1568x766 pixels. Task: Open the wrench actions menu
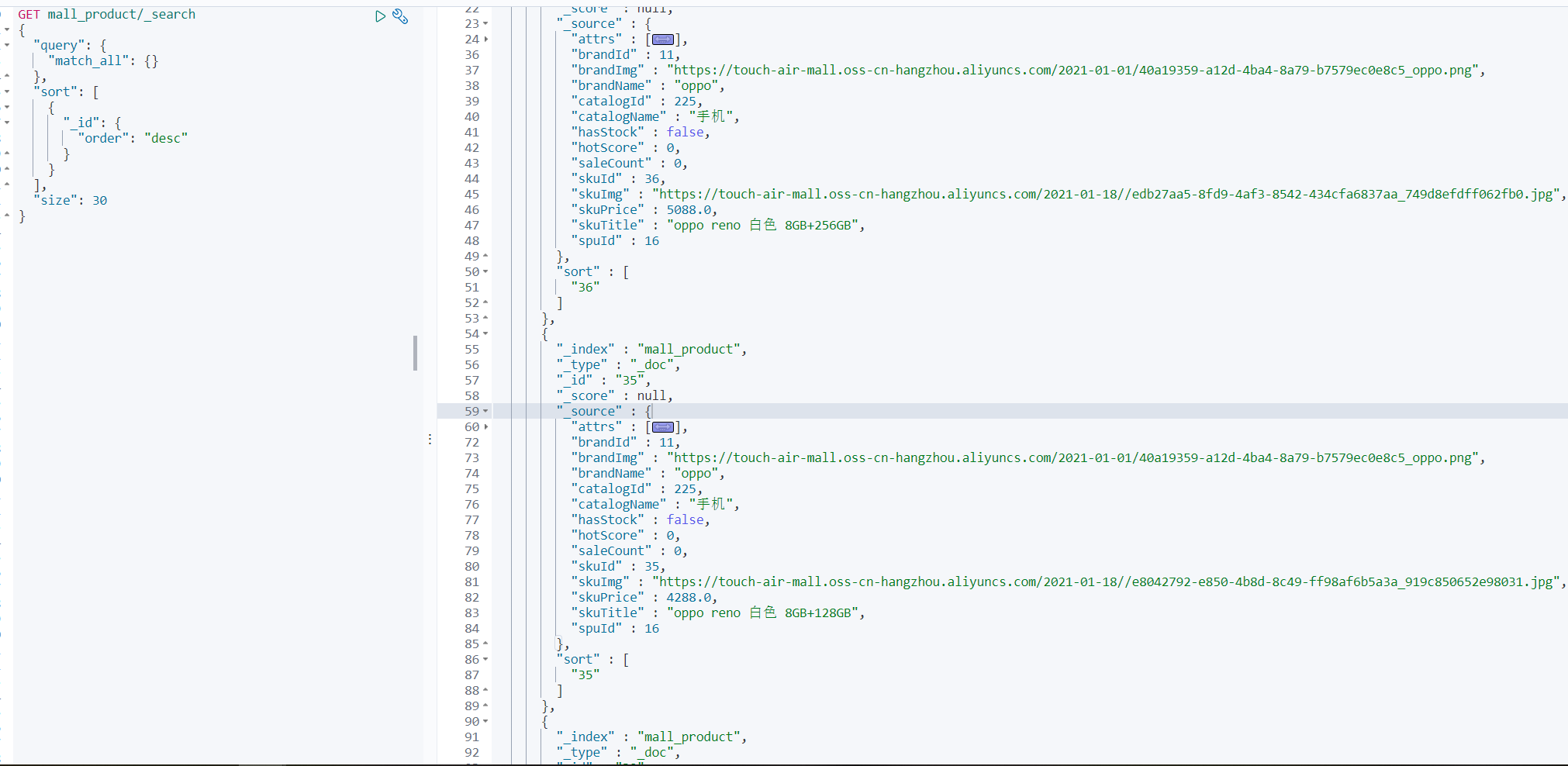pos(400,16)
